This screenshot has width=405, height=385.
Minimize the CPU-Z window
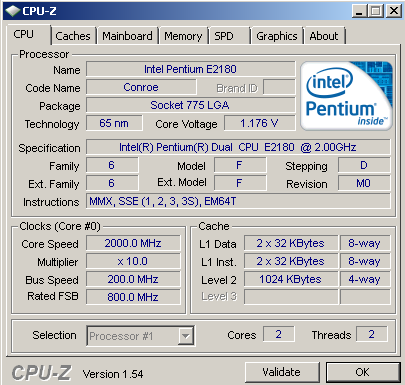click(359, 11)
